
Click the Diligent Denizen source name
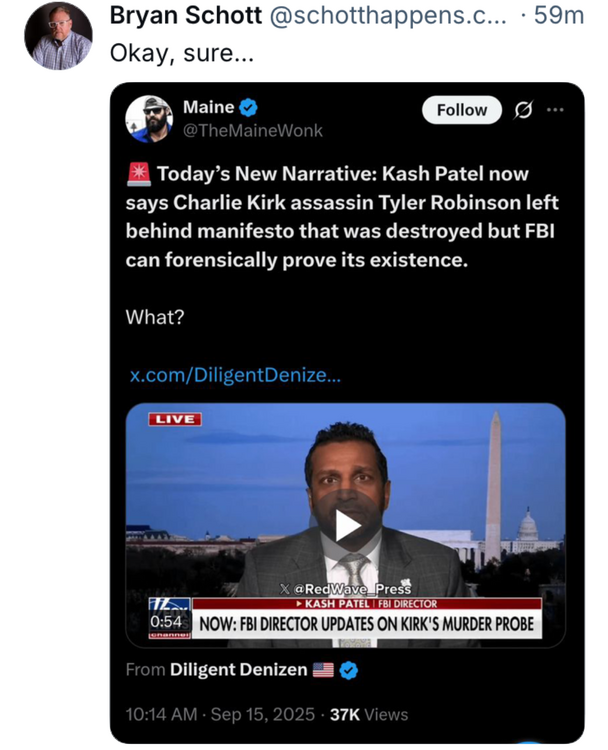(x=239, y=669)
